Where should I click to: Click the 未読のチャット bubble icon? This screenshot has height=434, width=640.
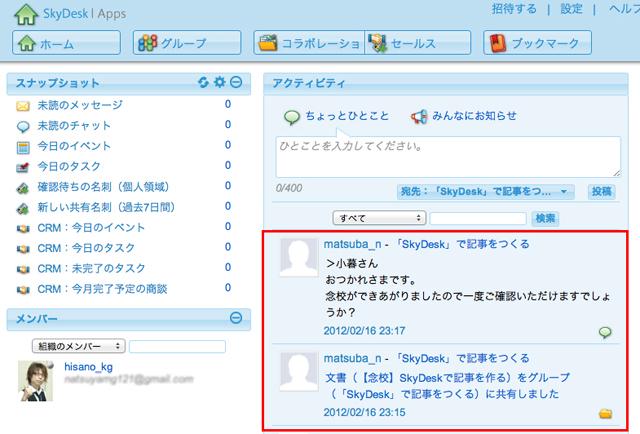[x=23, y=127]
